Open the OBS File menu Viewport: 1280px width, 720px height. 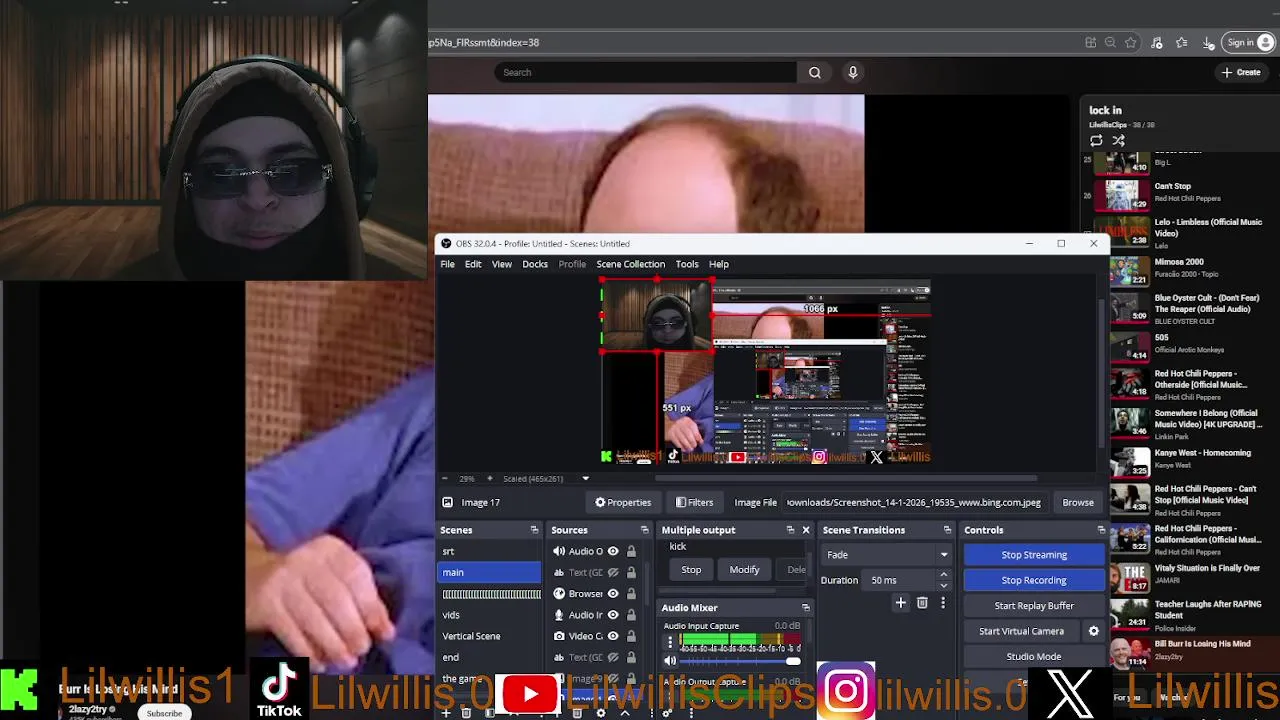coord(448,264)
